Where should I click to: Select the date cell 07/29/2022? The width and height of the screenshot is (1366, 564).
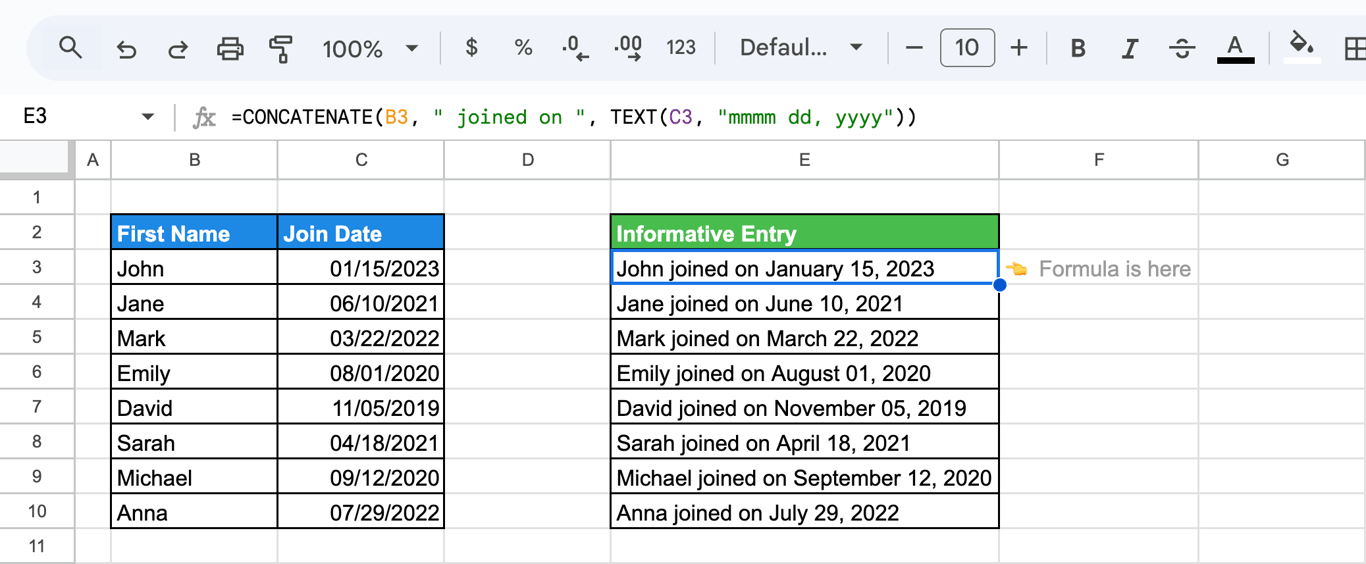pos(361,512)
